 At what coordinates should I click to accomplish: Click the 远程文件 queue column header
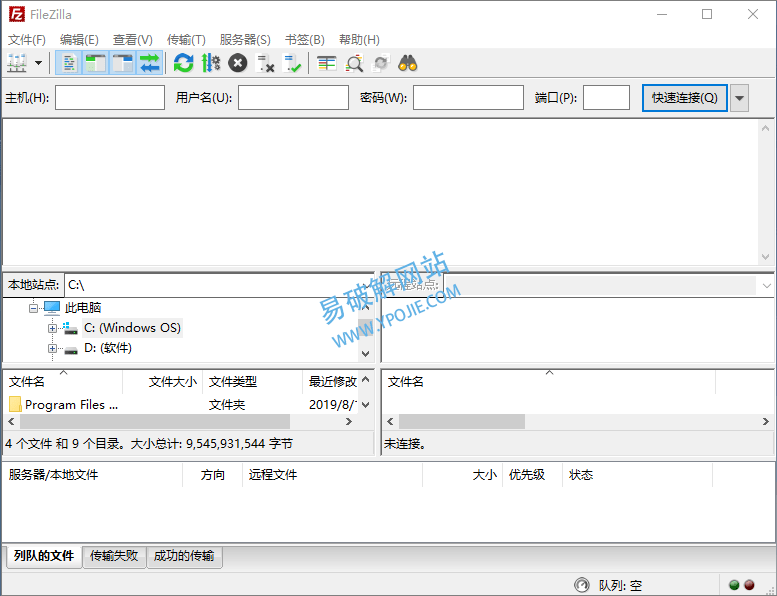click(332, 475)
